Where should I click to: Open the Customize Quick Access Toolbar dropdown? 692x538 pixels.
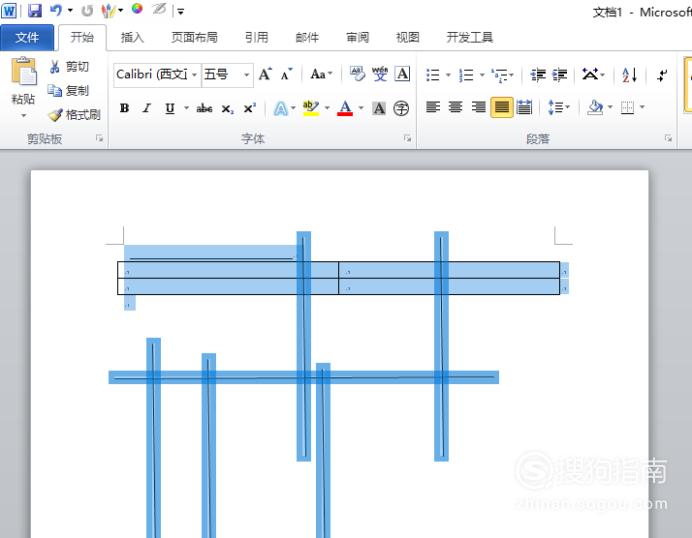coord(180,11)
